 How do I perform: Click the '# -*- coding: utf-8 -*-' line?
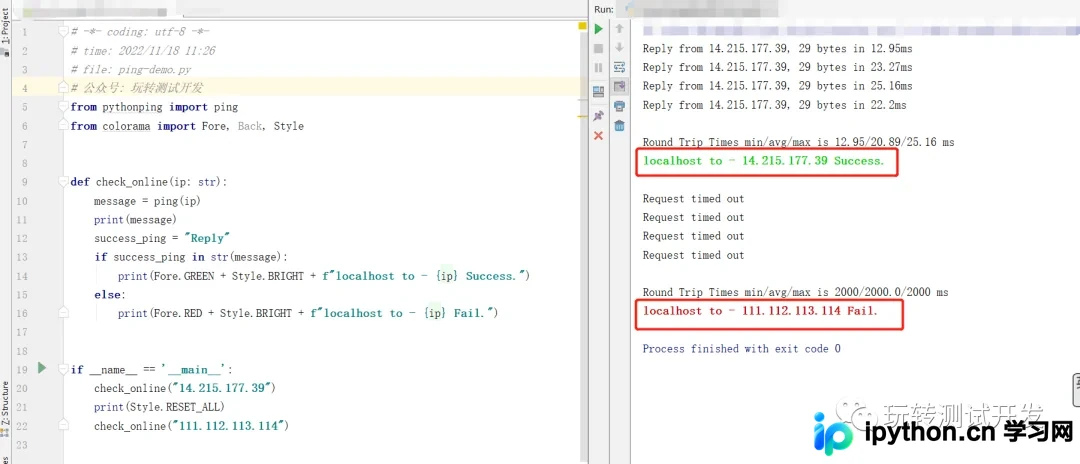pyautogui.click(x=140, y=32)
